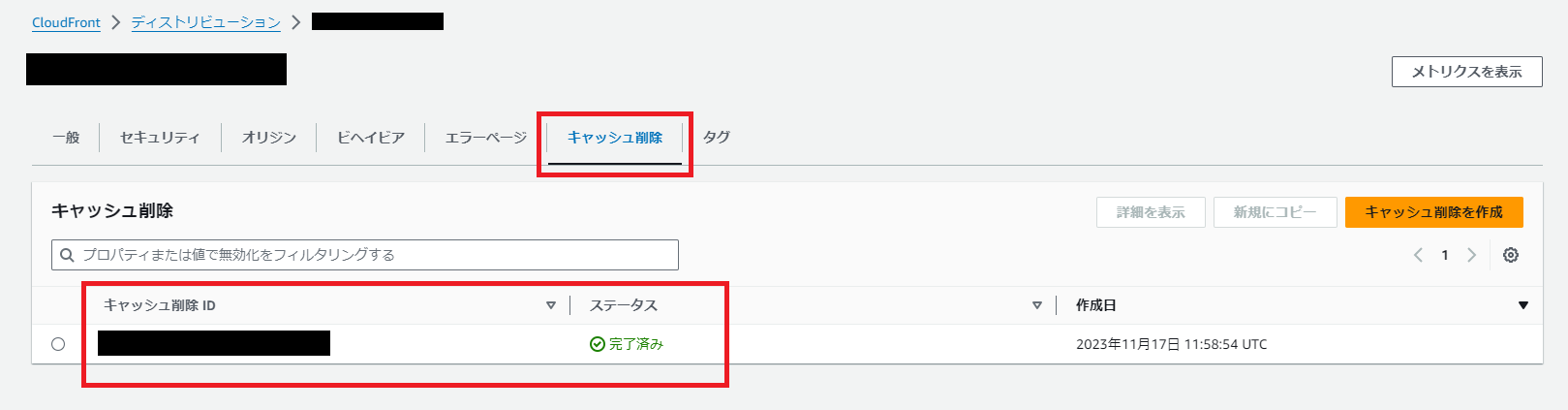Sort by キャッシュ削除 ID column arrow
Viewport: 1568px width, 410px height.
(x=551, y=305)
